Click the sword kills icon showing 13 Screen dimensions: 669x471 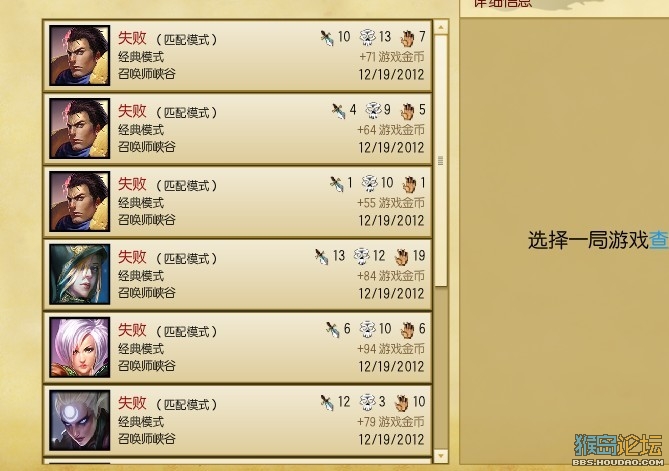point(321,257)
